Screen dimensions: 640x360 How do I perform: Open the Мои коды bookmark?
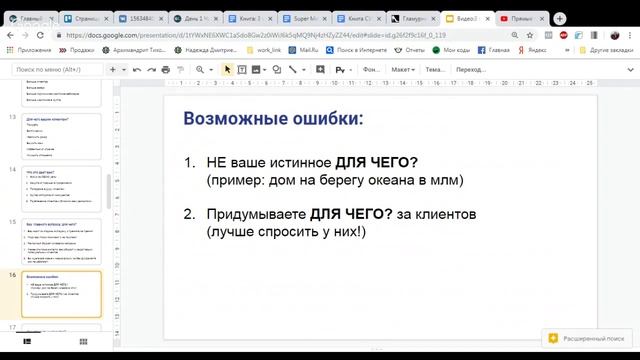pos(451,50)
